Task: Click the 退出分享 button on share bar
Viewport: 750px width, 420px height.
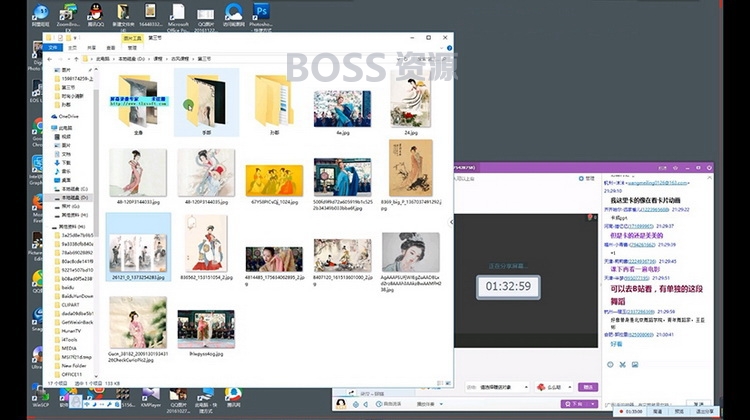Action: (x=704, y=412)
